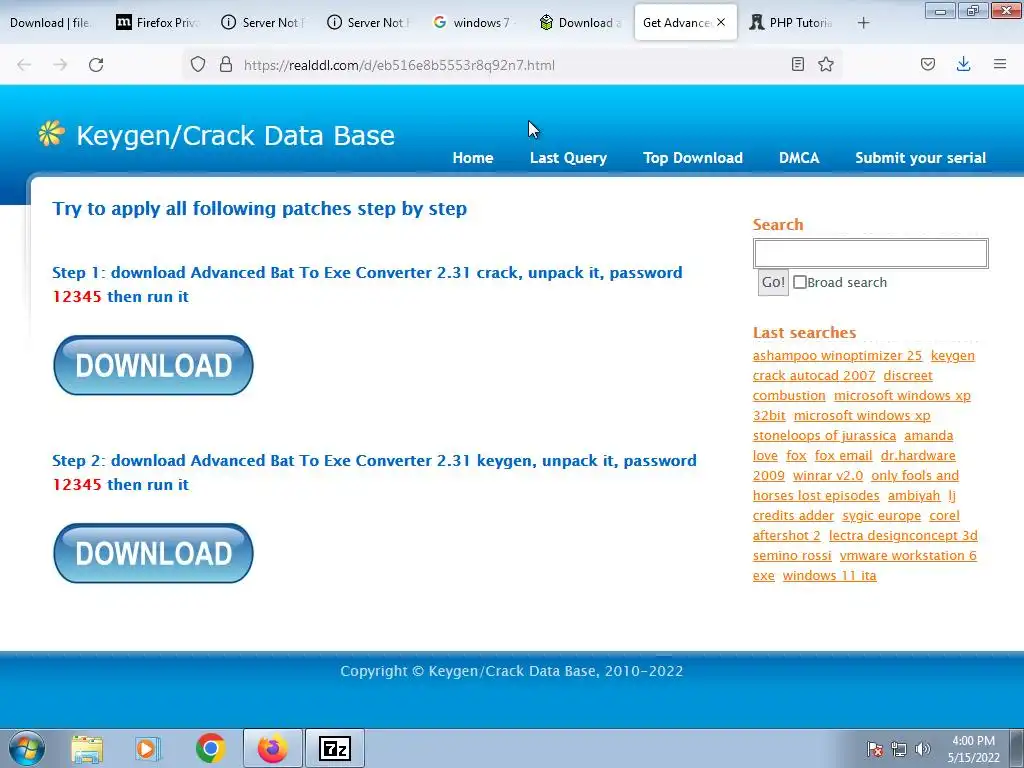Open DMCA page

pos(799,157)
